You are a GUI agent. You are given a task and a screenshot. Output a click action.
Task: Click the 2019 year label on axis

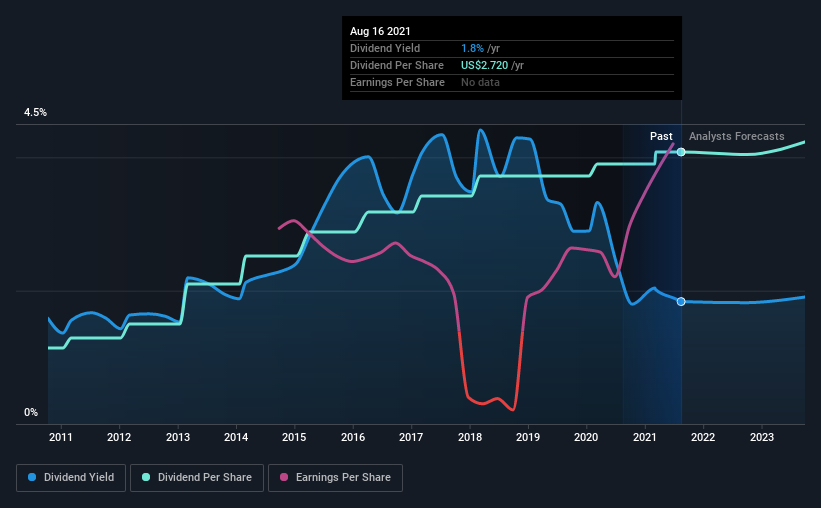click(x=528, y=437)
